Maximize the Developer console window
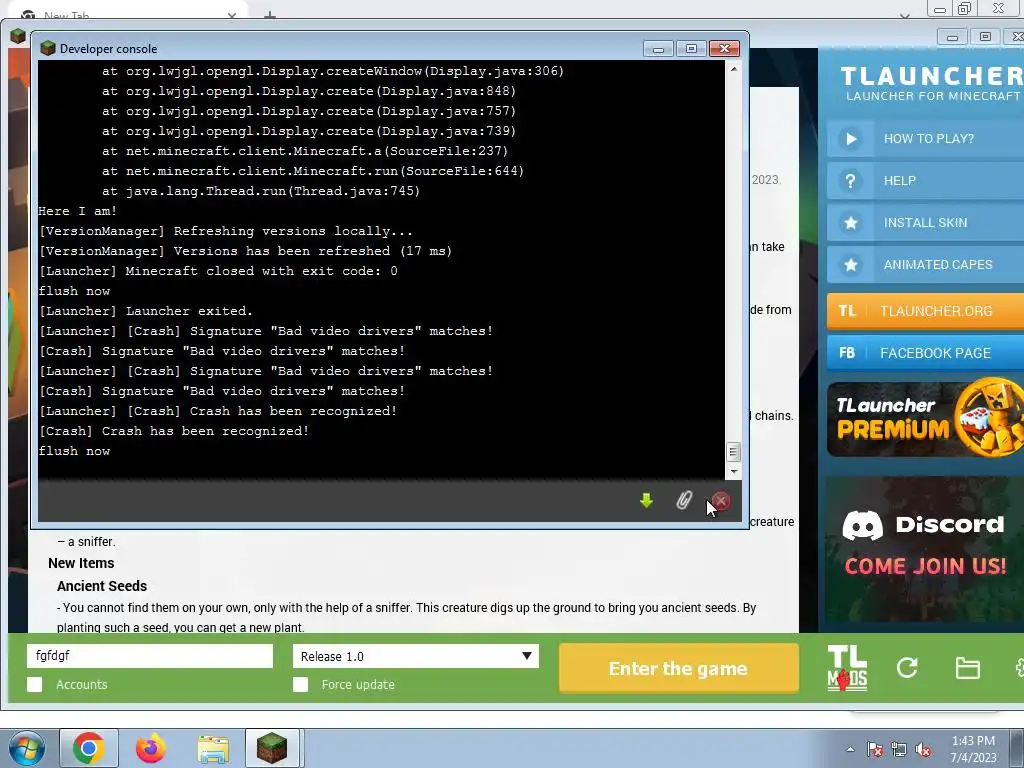This screenshot has height=768, width=1024. (x=691, y=49)
